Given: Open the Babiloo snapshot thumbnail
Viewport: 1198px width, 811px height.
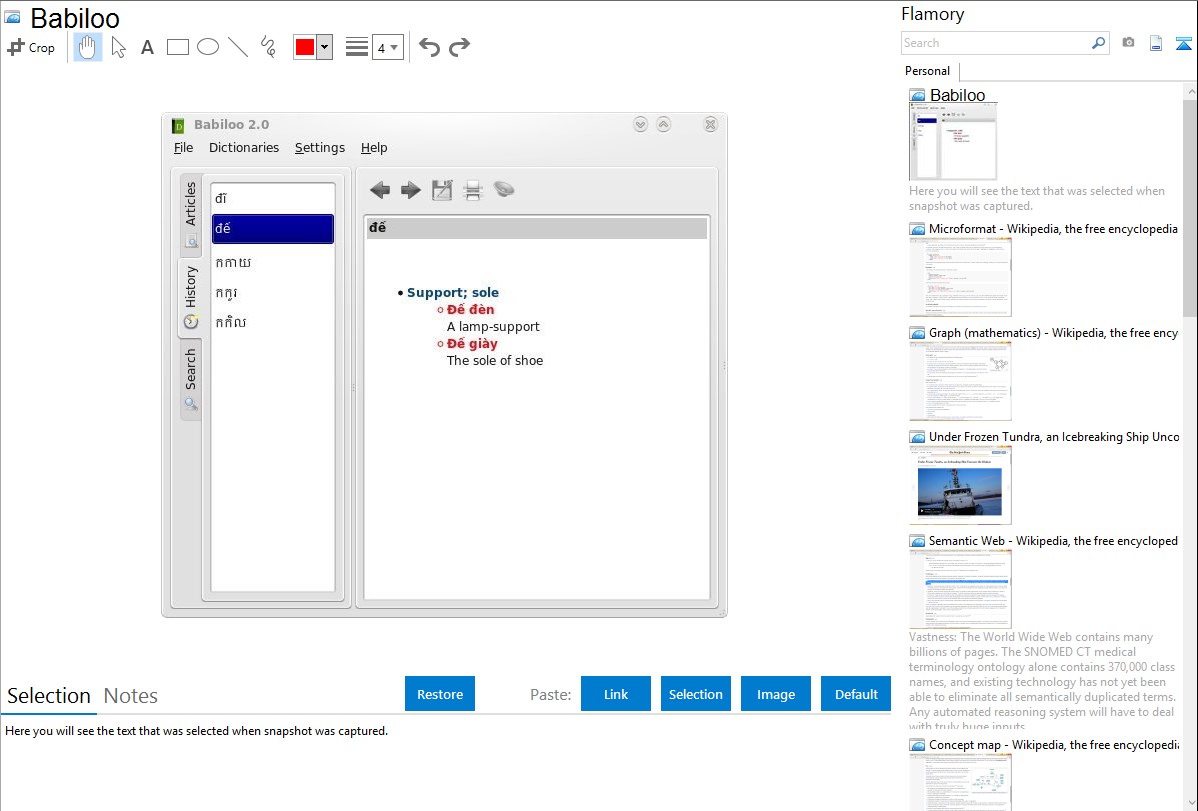Looking at the screenshot, I should 953,141.
